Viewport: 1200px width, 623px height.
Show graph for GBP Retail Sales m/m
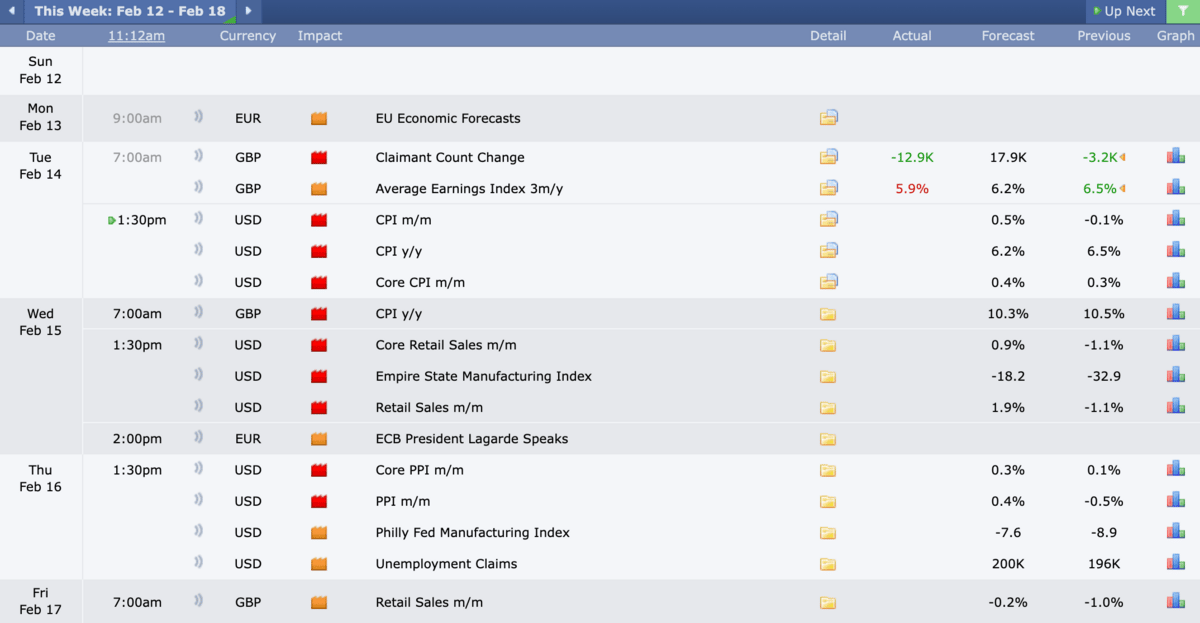click(1176, 601)
